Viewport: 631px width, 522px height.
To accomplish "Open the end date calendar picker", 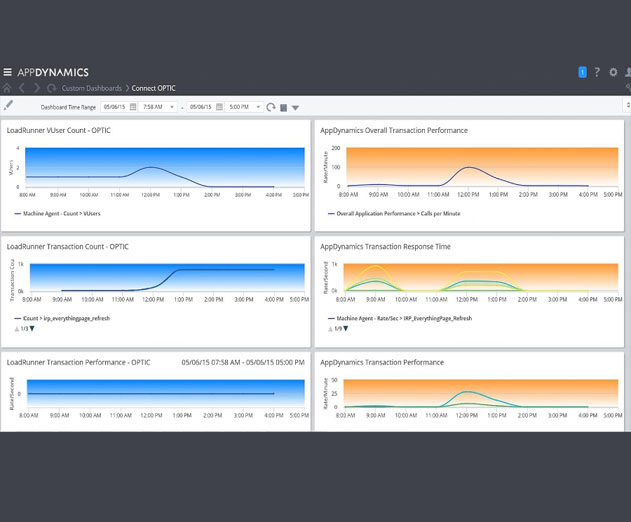I will [x=219, y=107].
